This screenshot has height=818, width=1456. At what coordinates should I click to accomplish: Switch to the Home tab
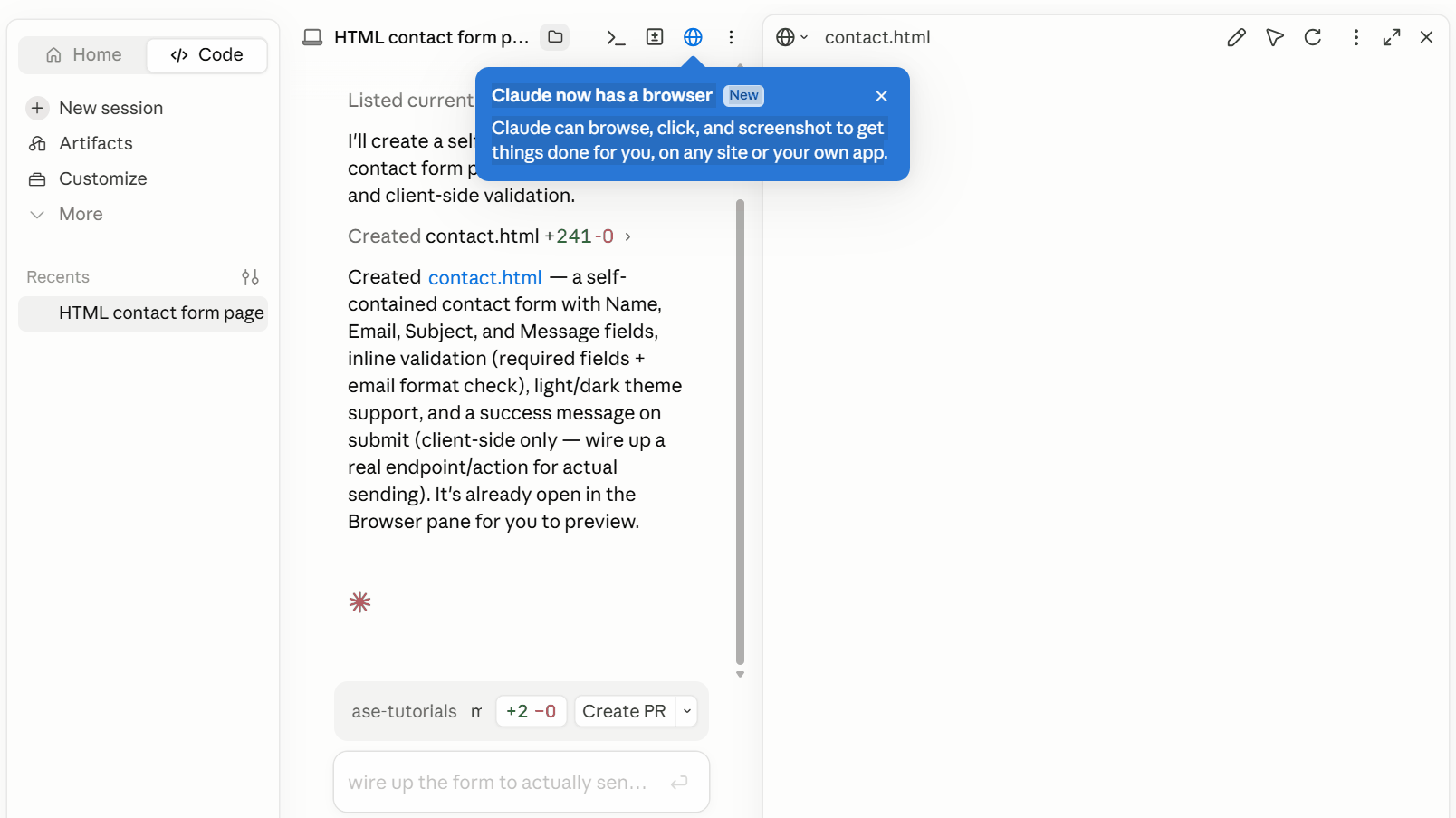click(x=83, y=54)
